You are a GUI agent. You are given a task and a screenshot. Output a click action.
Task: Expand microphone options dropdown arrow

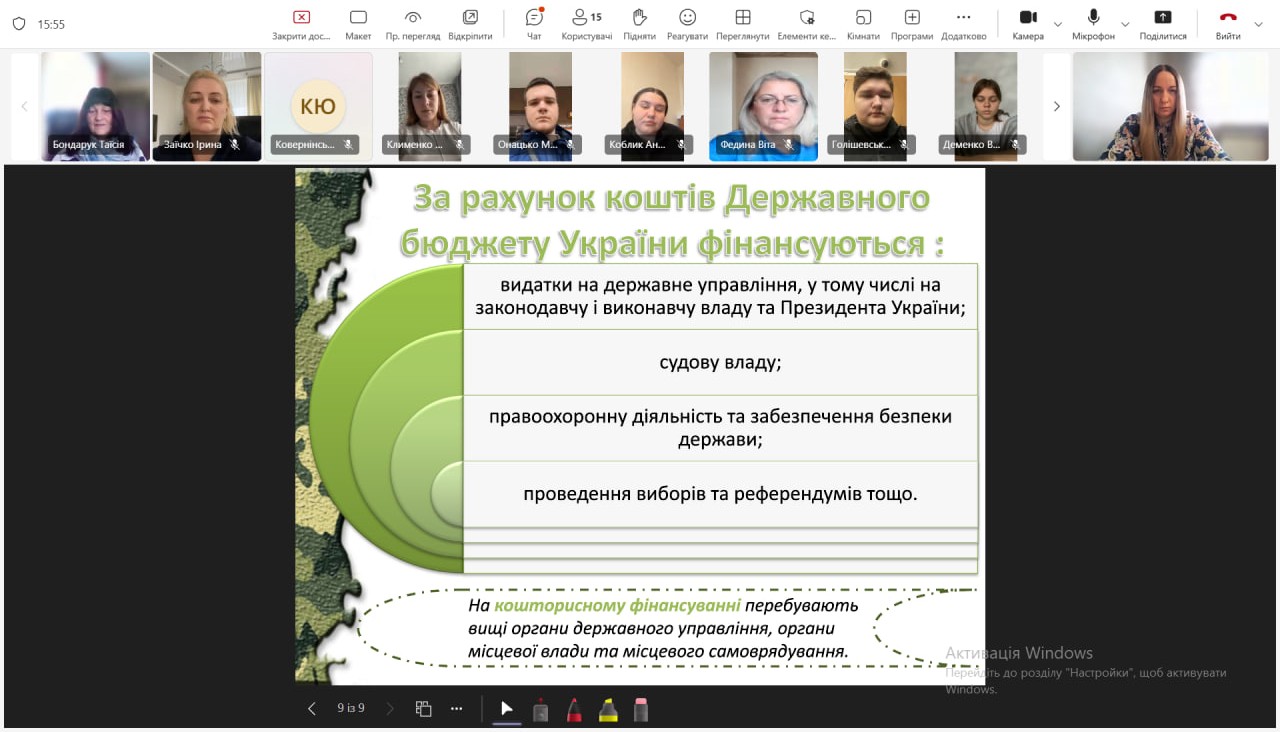(1125, 24)
